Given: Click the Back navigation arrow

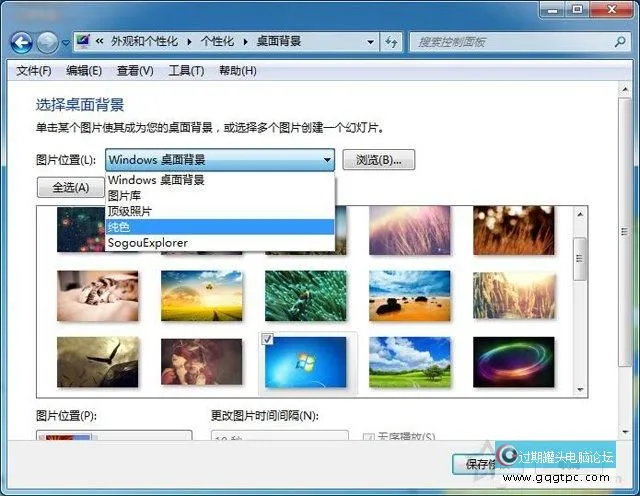Looking at the screenshot, I should tap(21, 42).
